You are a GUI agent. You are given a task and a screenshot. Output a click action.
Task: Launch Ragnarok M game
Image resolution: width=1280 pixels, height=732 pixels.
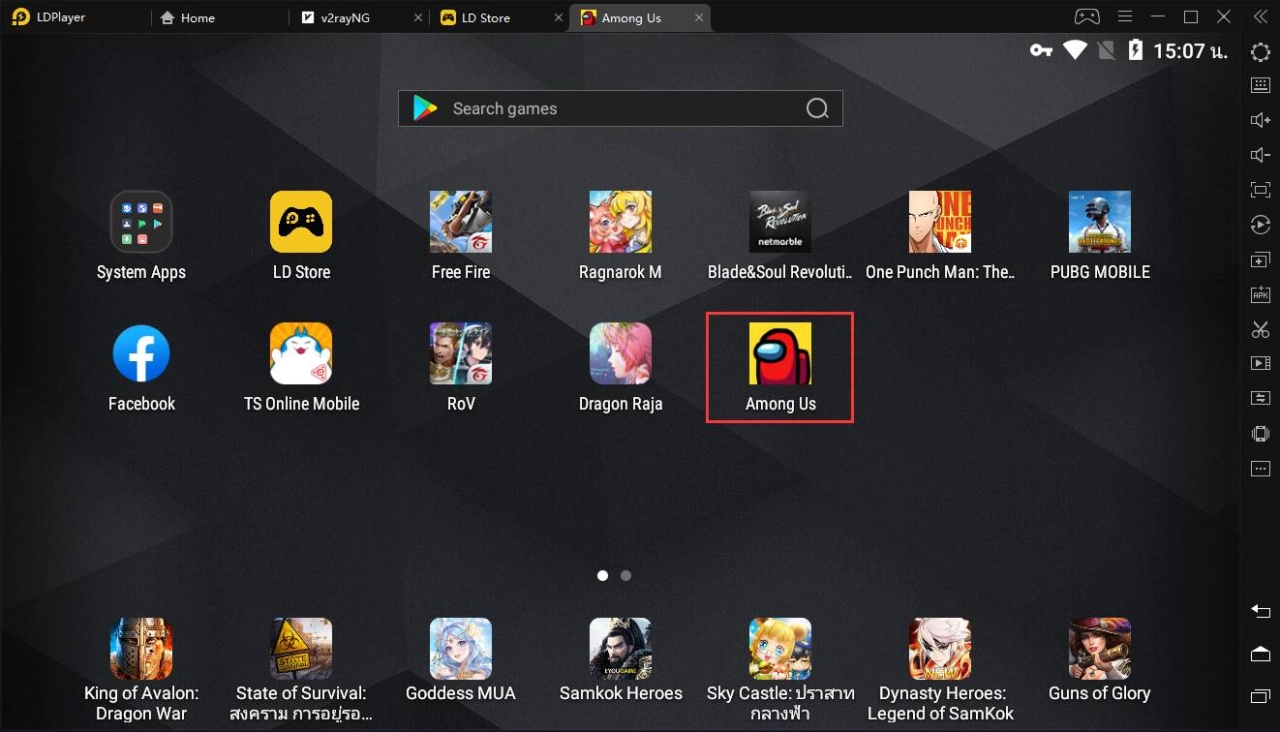620,222
